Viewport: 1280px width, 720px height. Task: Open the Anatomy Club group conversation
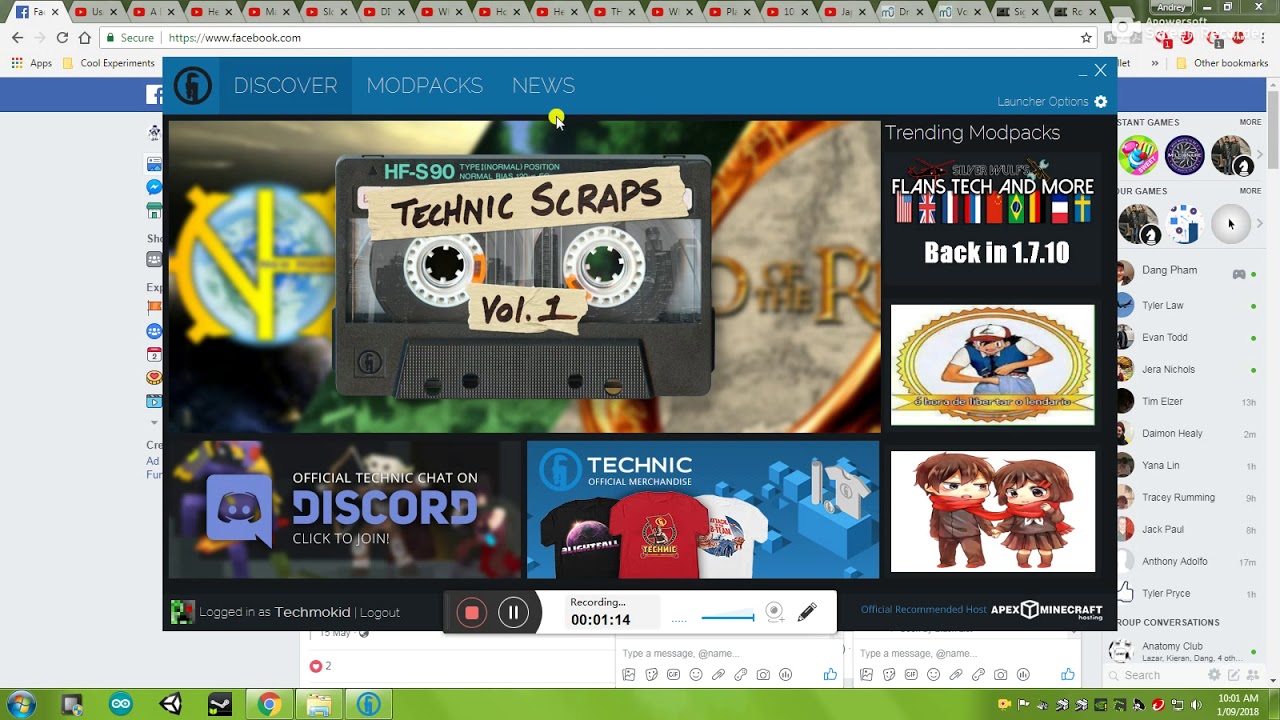(x=1186, y=651)
